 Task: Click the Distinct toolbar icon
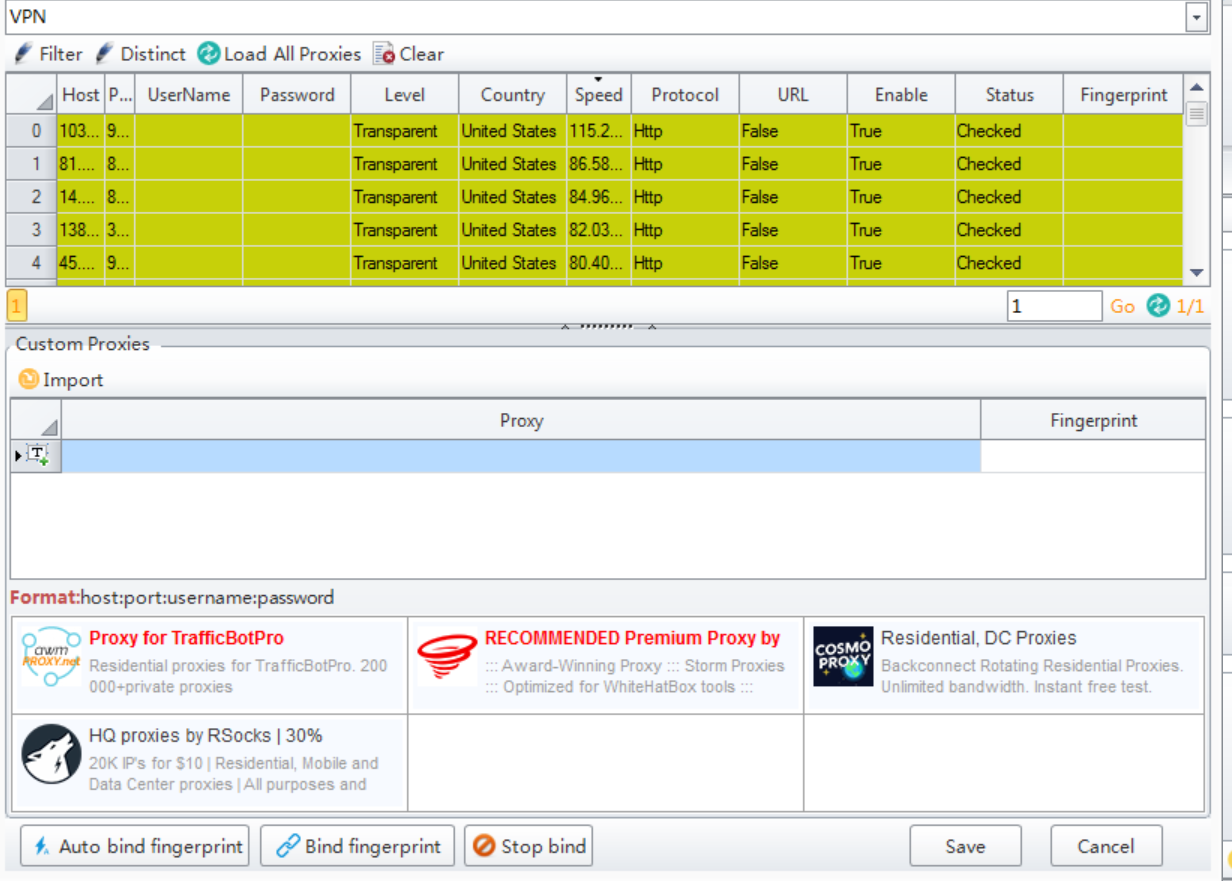[104, 54]
